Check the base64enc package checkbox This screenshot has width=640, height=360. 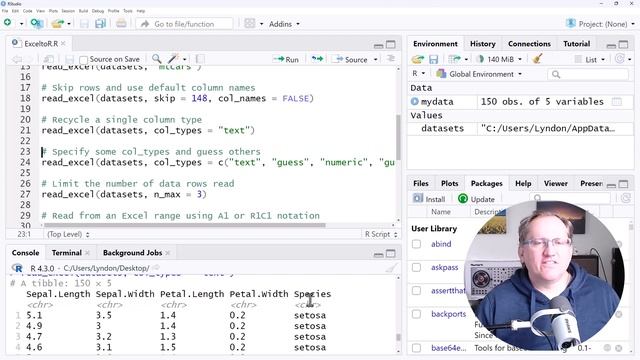416,348
